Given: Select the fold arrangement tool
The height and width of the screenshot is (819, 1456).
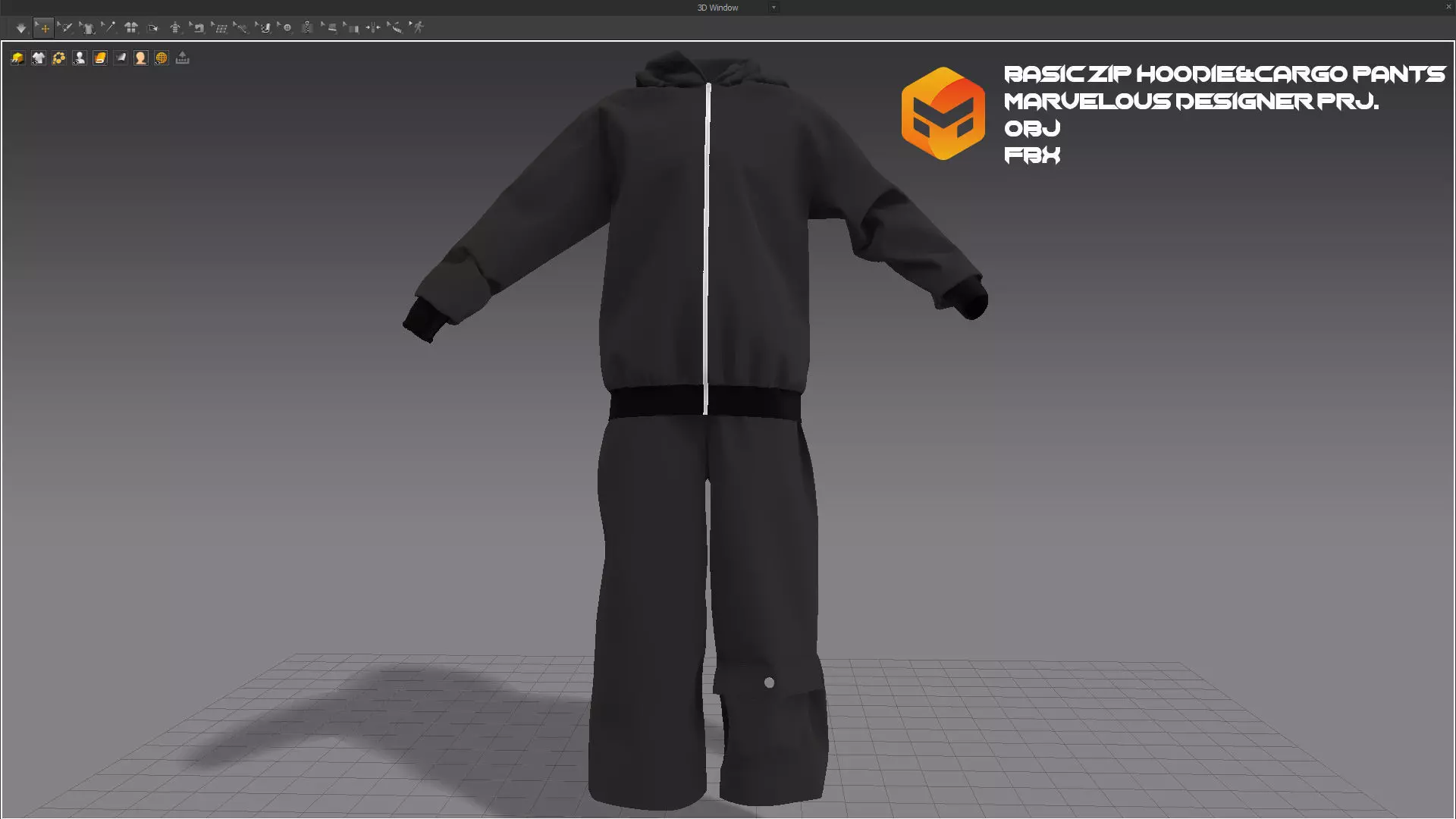Looking at the screenshot, I should tap(352, 28).
